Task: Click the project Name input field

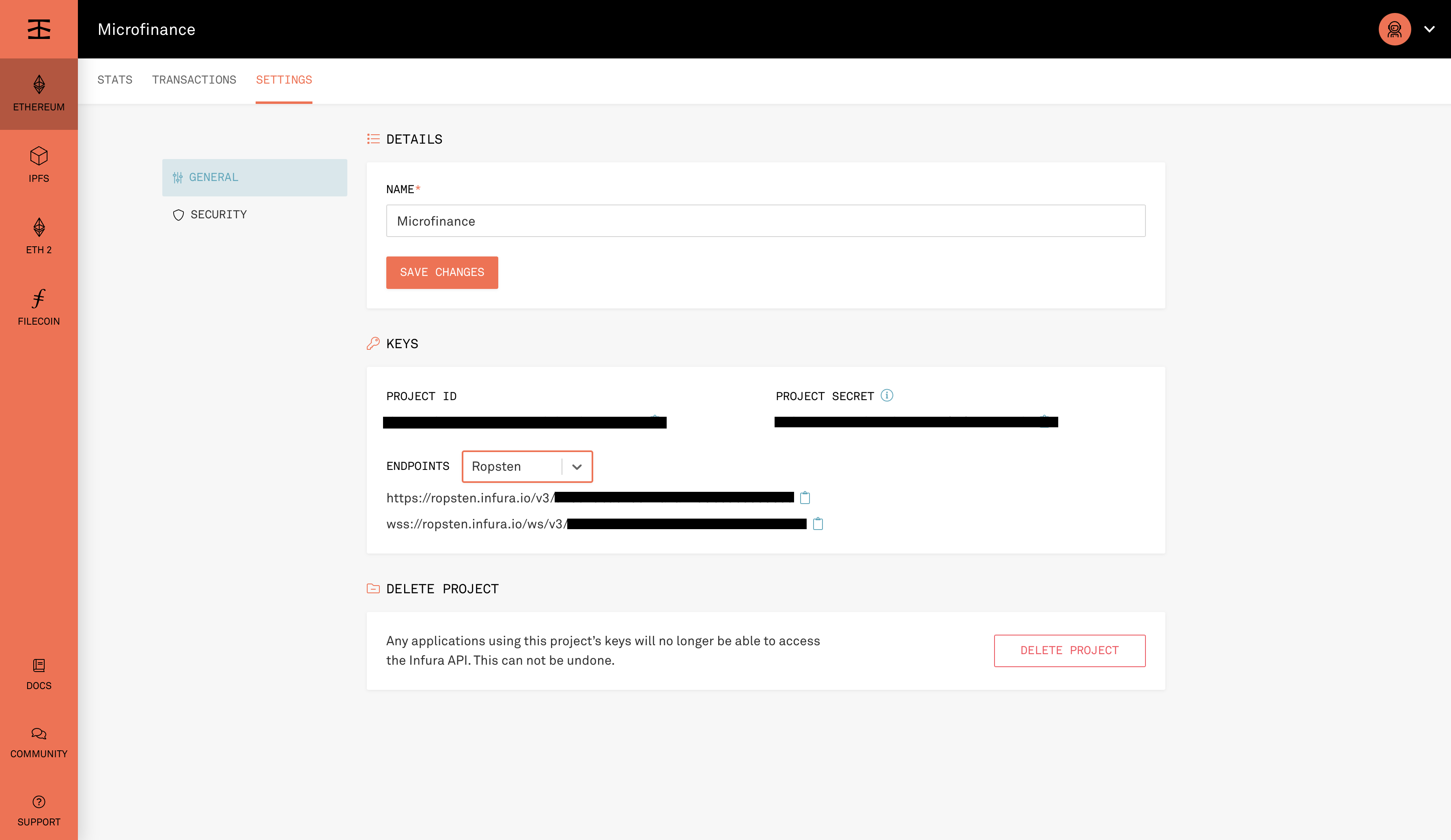Action: click(766, 221)
